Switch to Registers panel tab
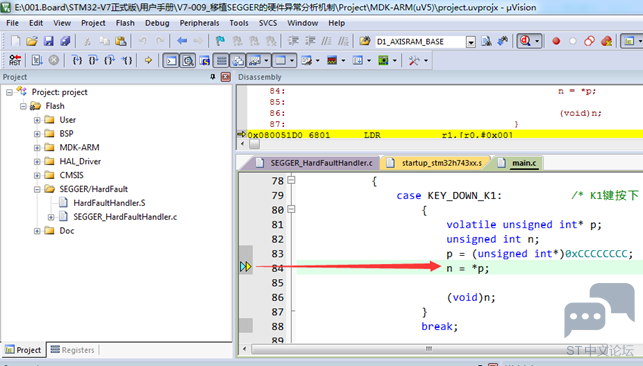Viewport: 643px width, 366px height. [72, 350]
